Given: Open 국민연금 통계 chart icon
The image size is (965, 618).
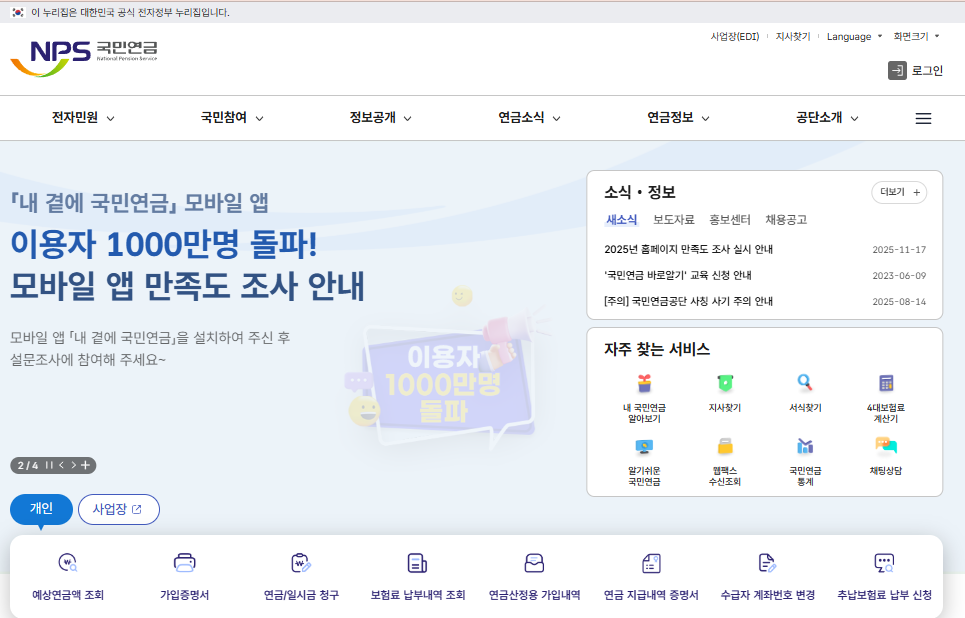Looking at the screenshot, I should click(805, 446).
